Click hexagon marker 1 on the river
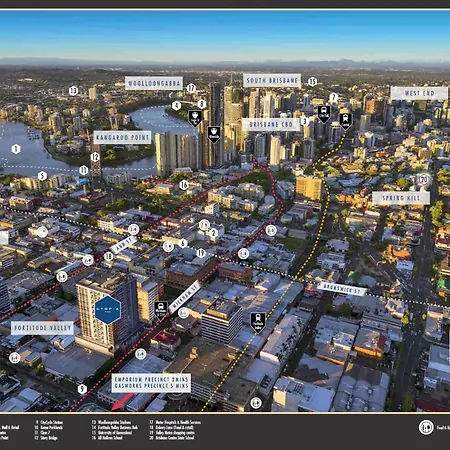 click(x=16, y=149)
